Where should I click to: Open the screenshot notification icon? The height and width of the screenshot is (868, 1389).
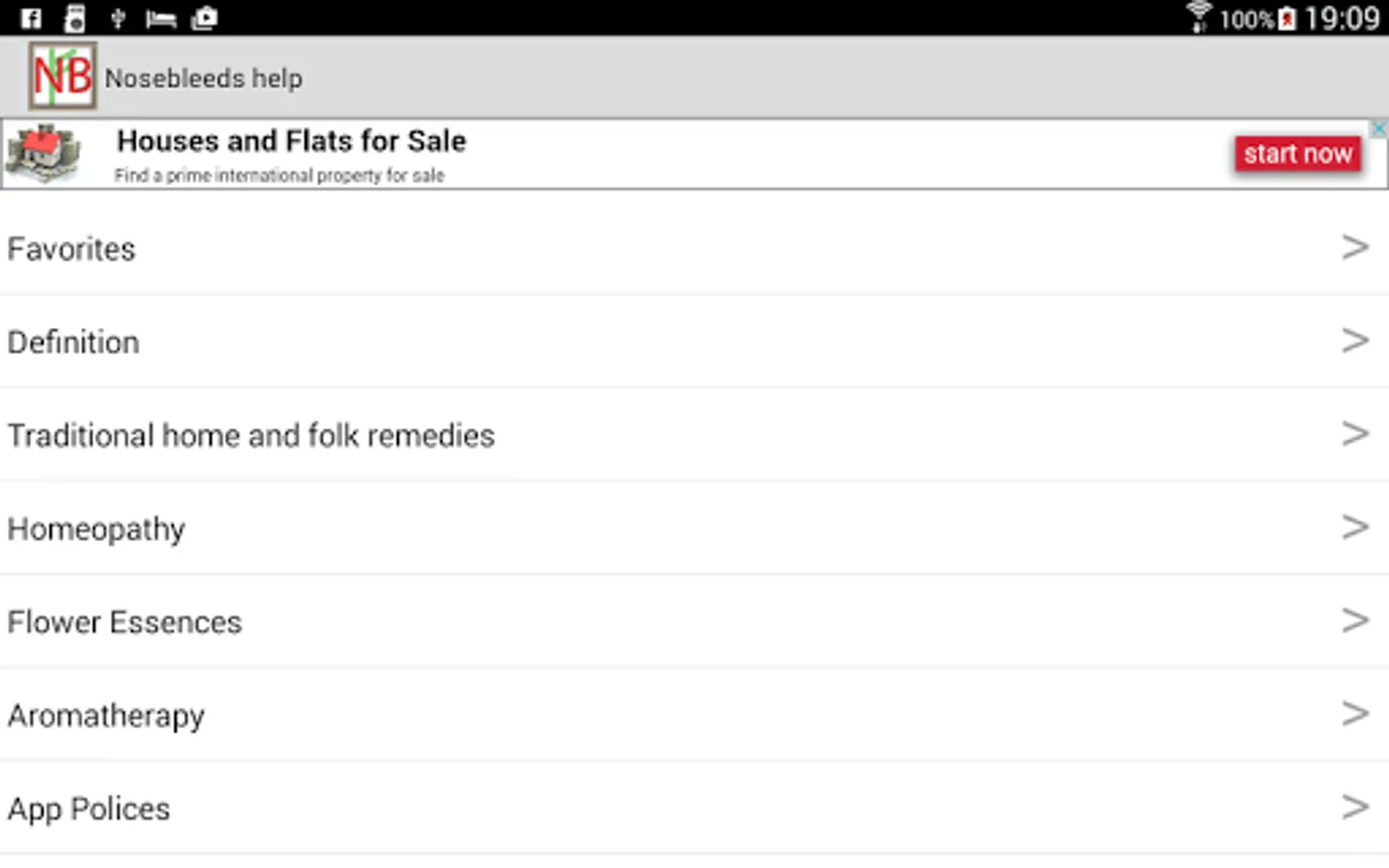pos(204,18)
